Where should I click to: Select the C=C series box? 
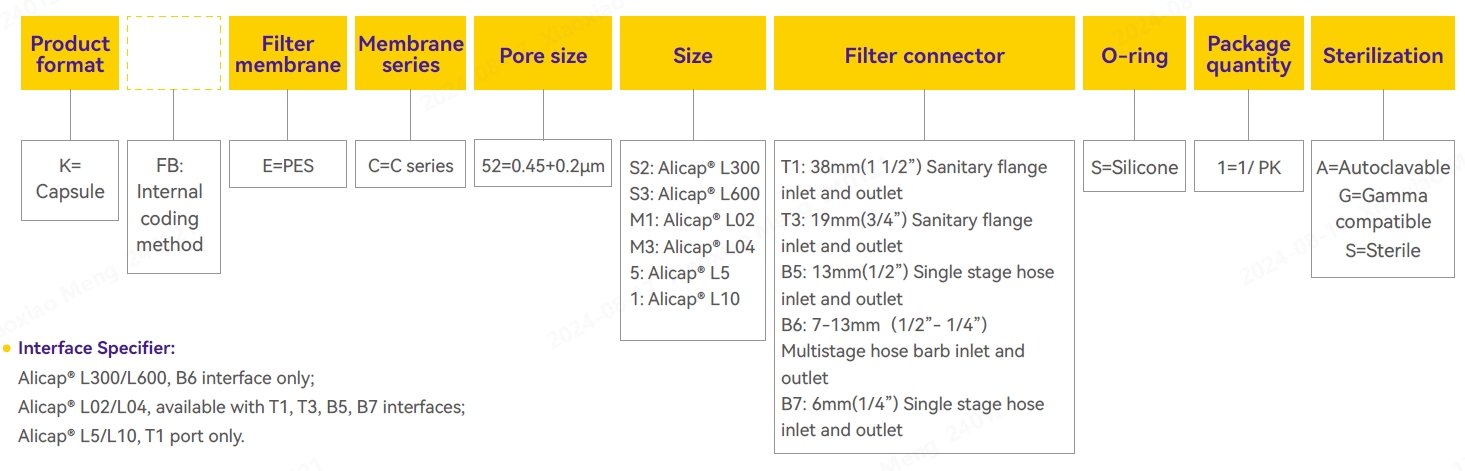(x=410, y=166)
